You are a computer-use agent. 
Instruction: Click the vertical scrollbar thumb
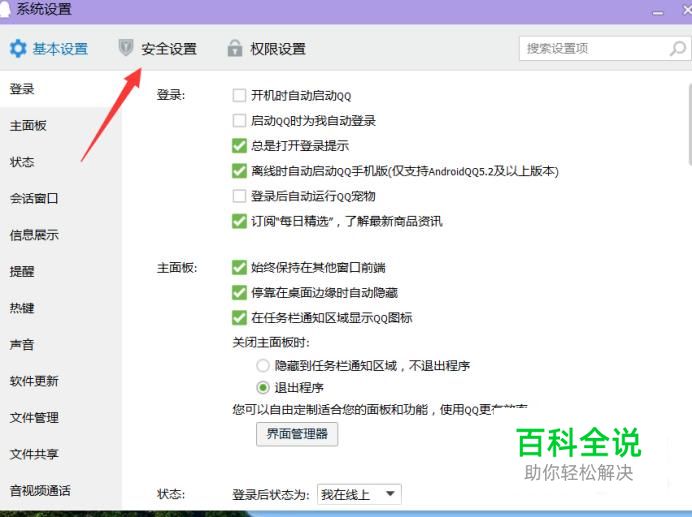click(x=689, y=125)
